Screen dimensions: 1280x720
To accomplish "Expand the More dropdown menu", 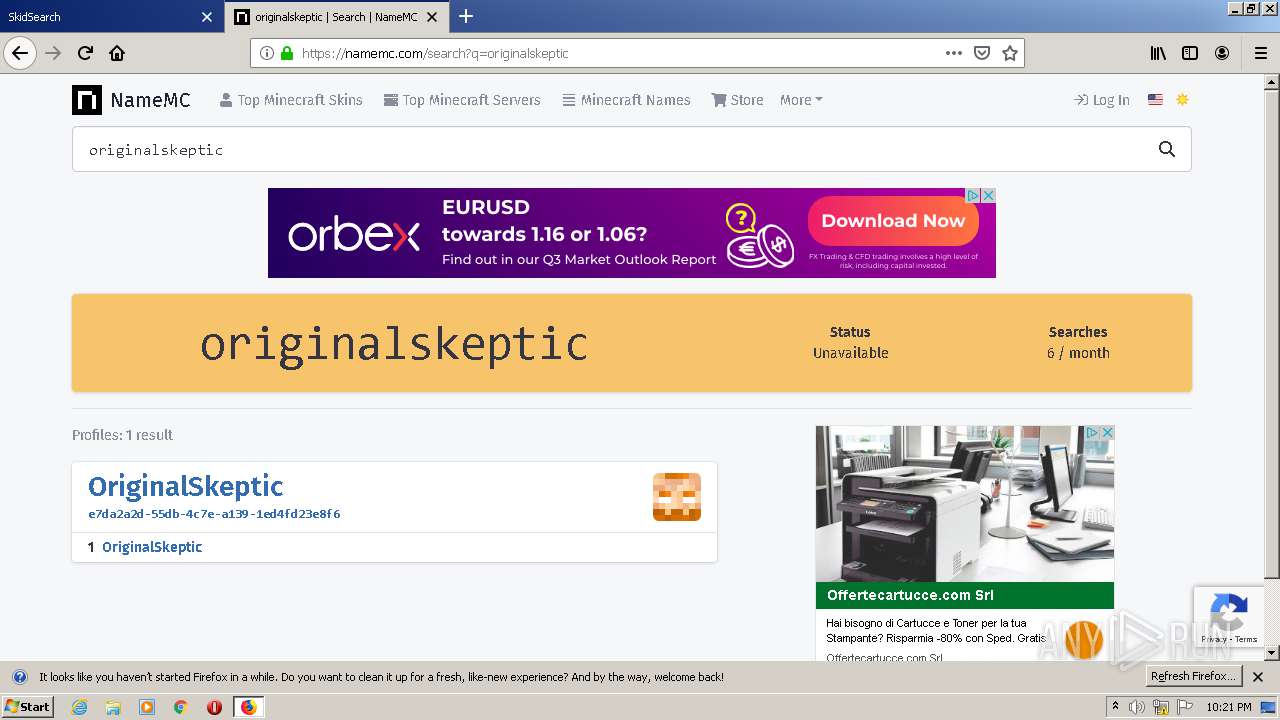I will pos(801,100).
